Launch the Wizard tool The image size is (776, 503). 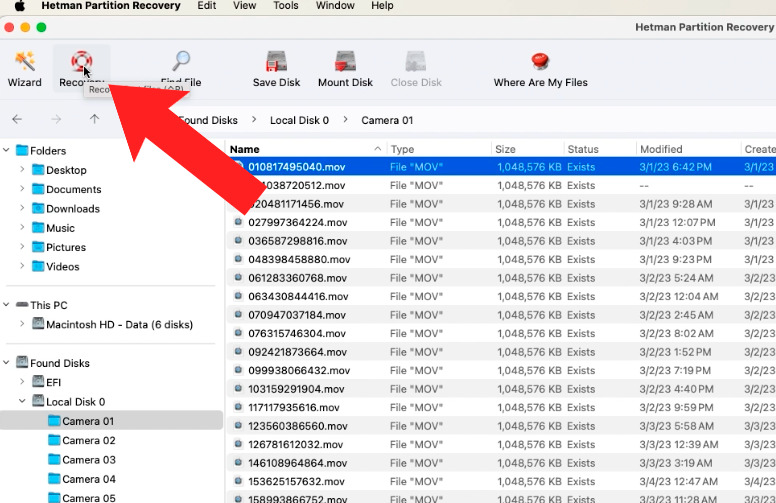point(24,69)
